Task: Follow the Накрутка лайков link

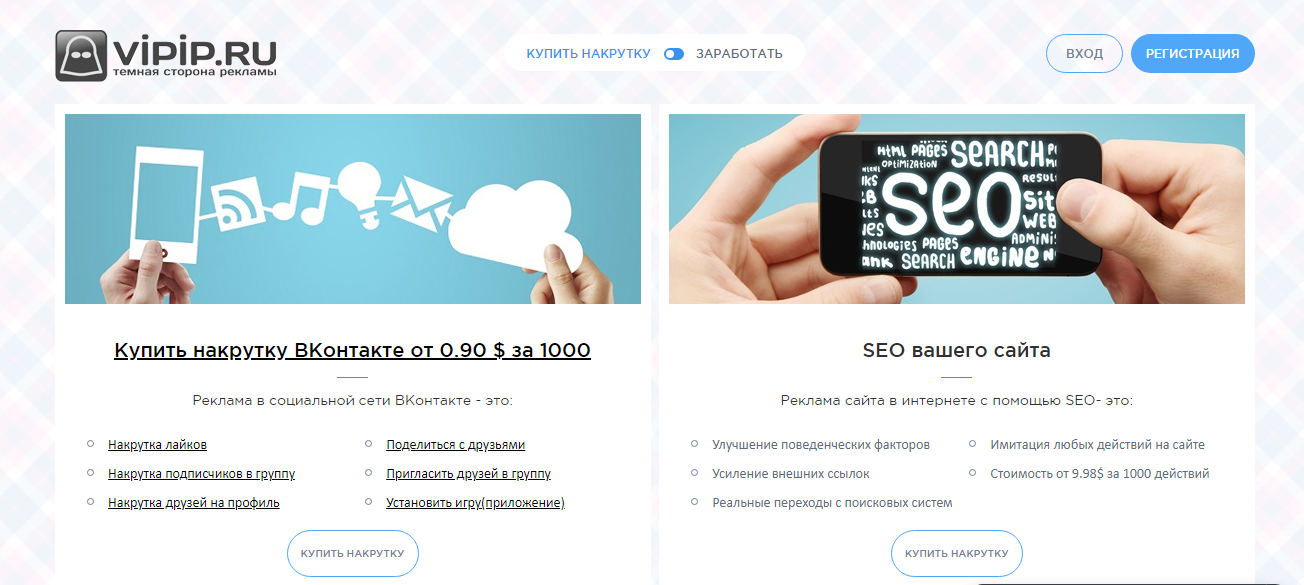Action: point(157,445)
